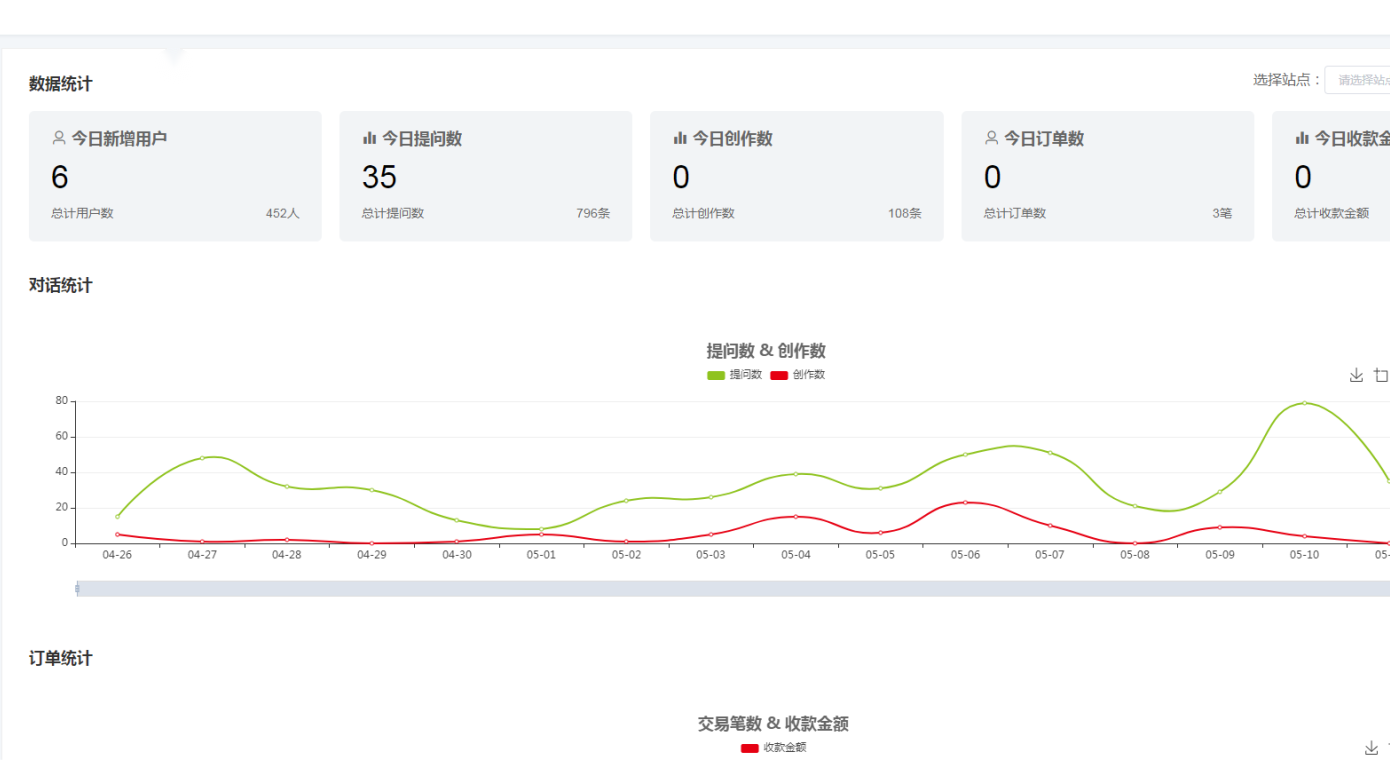The image size is (1390, 760).
Task: Open the 今日新增用户 card
Action: pos(175,176)
